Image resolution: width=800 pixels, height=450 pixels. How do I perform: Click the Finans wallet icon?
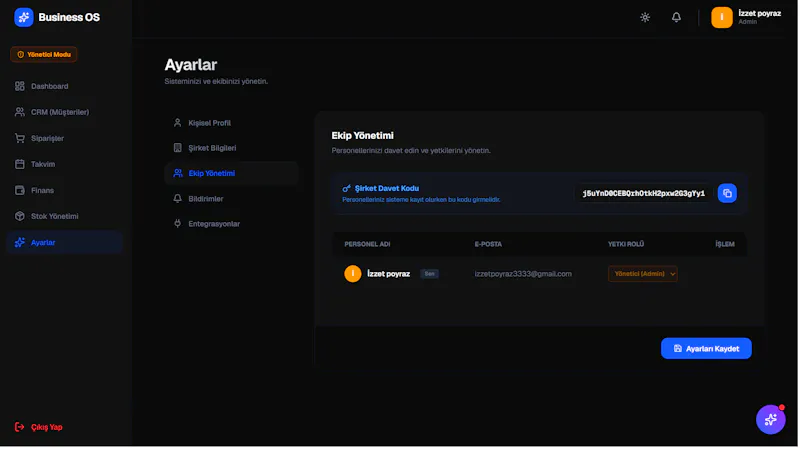20,191
